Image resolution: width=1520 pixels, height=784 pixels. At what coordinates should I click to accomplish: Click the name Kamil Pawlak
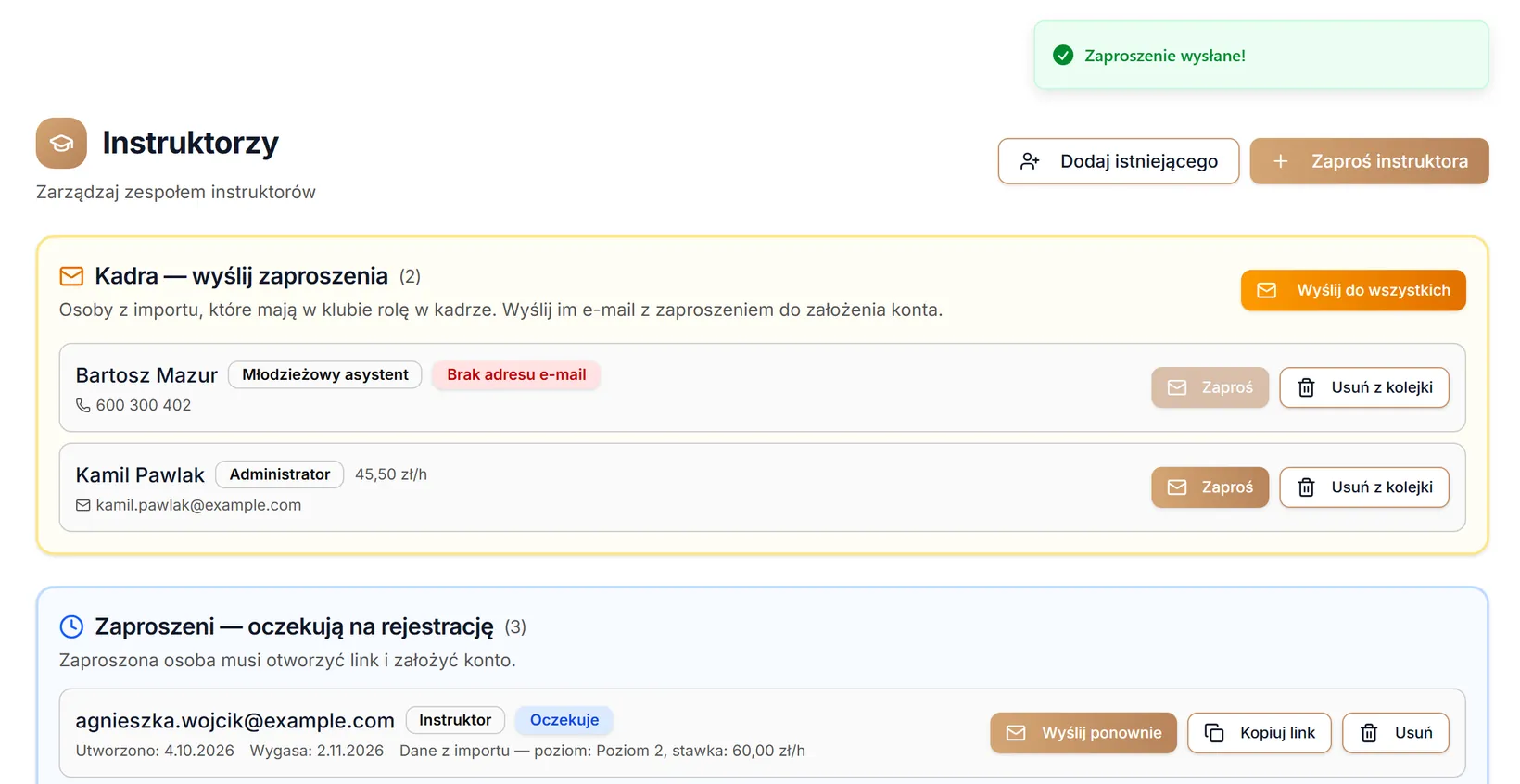coord(140,475)
